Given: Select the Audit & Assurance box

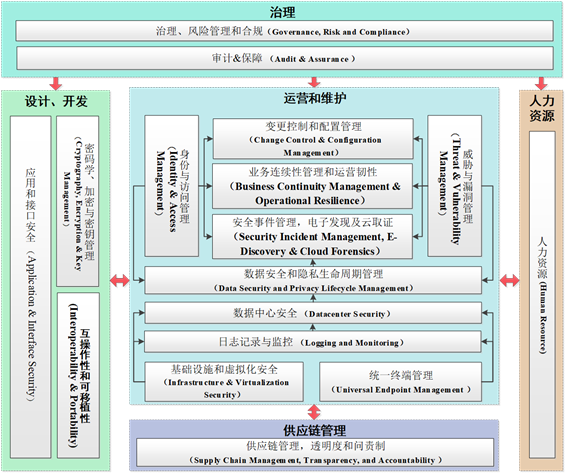Looking at the screenshot, I should tap(284, 58).
